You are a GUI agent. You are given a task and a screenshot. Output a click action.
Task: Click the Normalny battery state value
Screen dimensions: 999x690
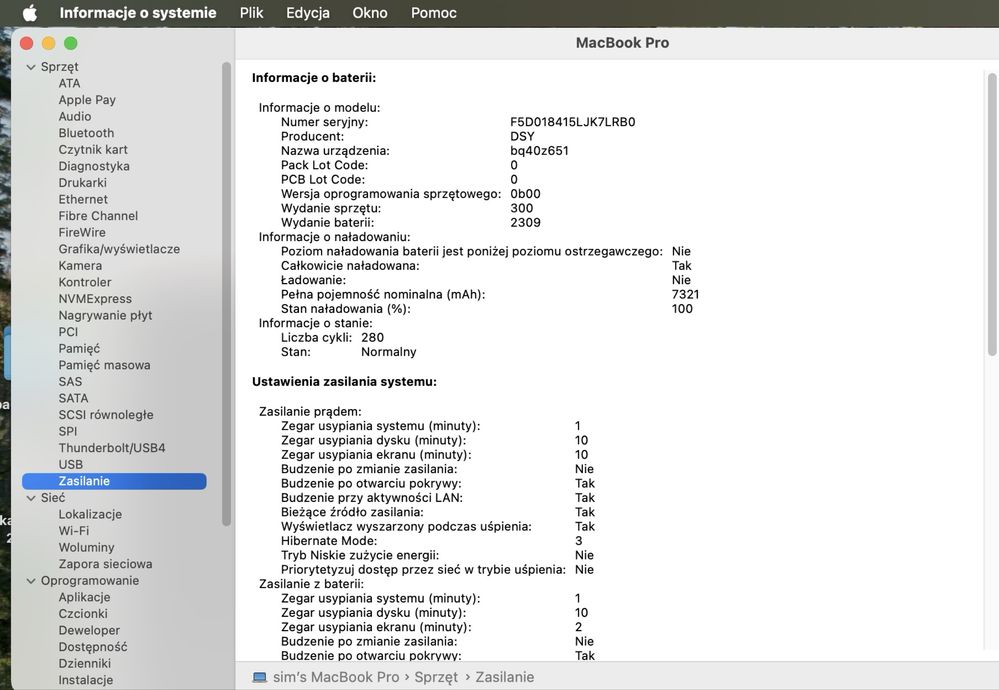click(389, 352)
